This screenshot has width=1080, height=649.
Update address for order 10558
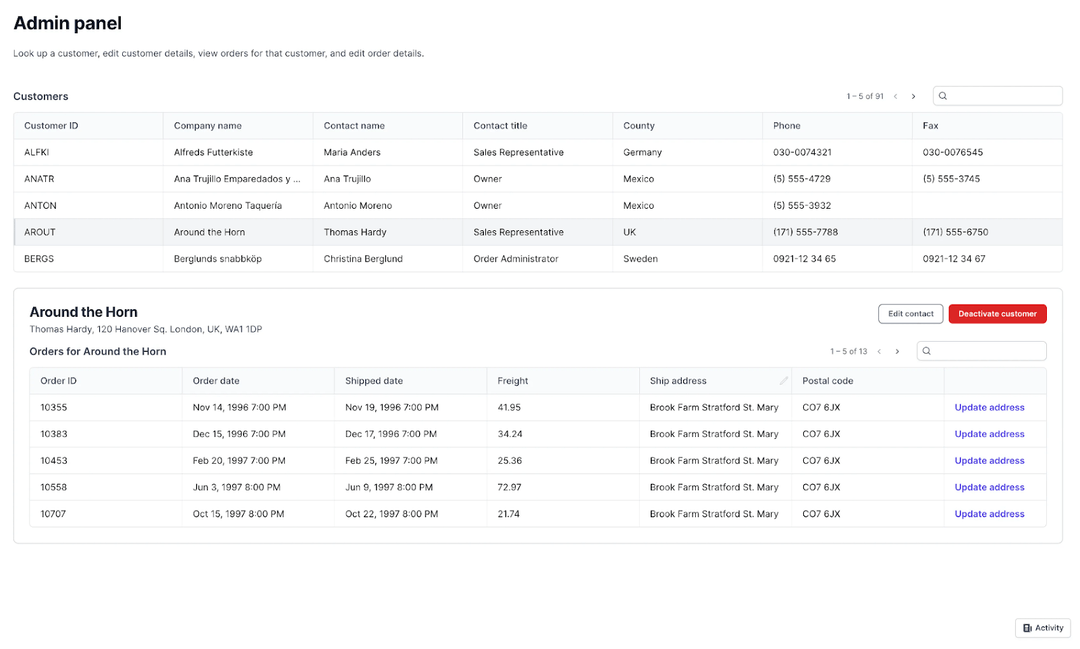[988, 487]
